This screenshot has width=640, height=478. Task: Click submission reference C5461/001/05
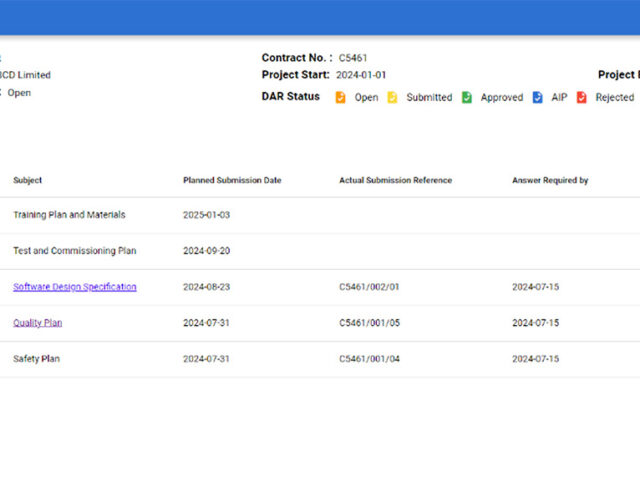(x=369, y=323)
